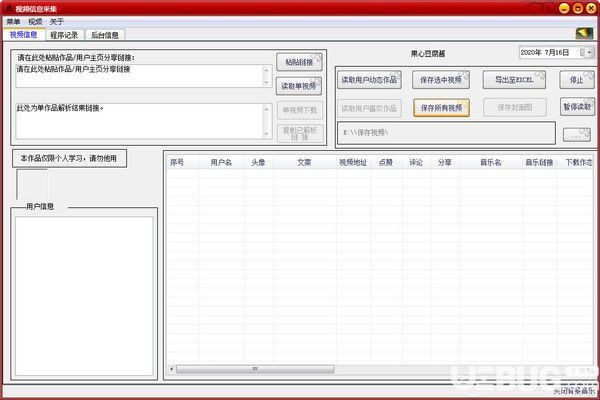600x400 pixels.
Task: Click the highlighted 保存所有视频 button
Action: tap(441, 108)
